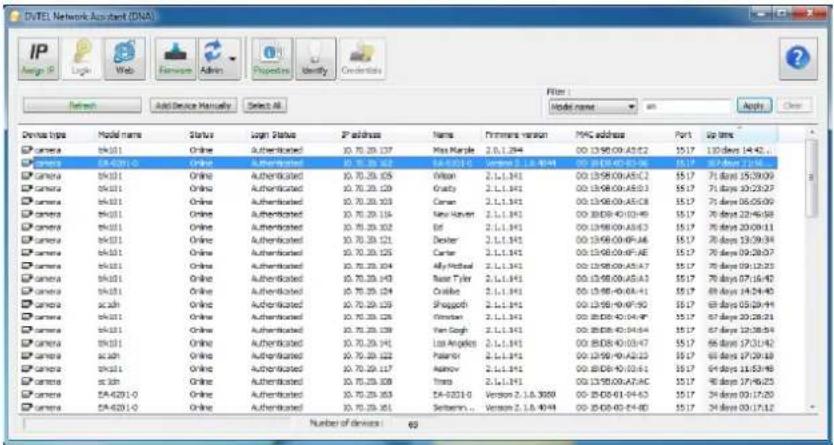Click the Admin refresh-arrows icon
Image resolution: width=834 pixels, height=445 pixels.
[211, 53]
